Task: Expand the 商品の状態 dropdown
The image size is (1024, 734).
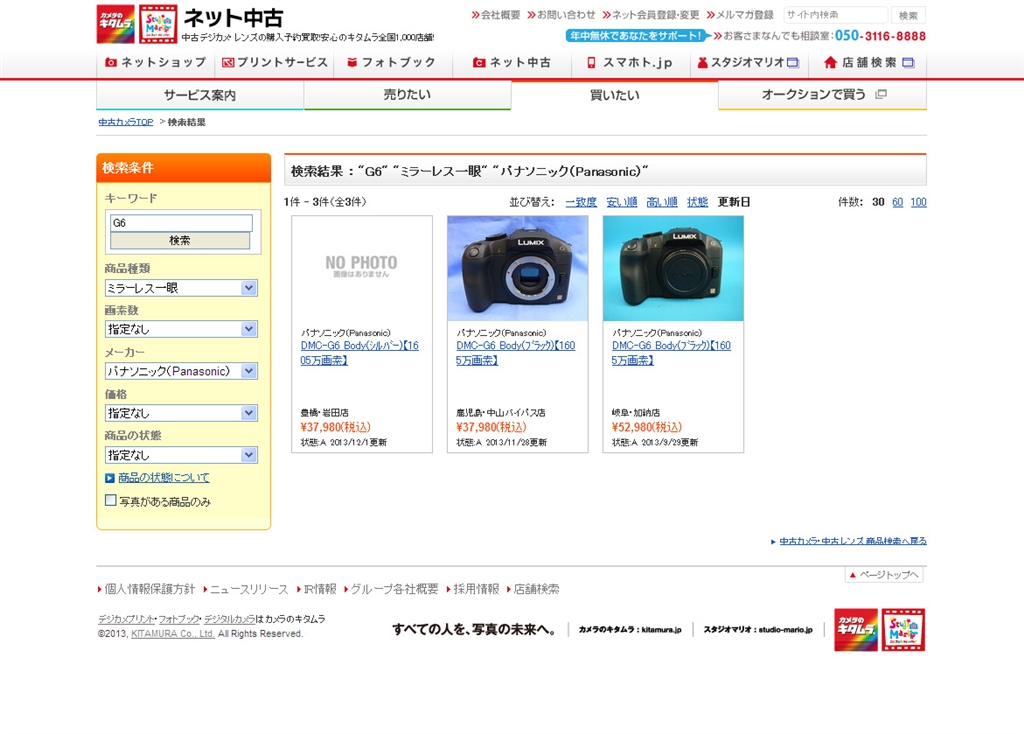Action: [x=181, y=455]
